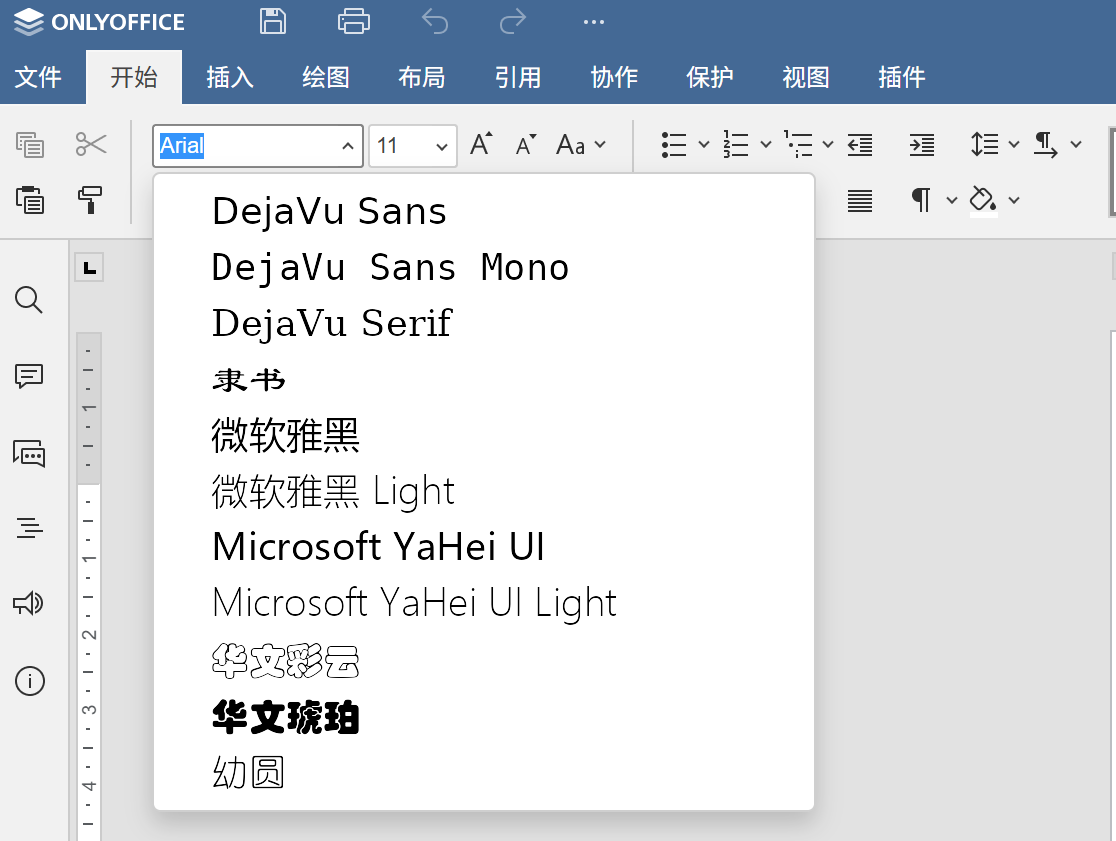Open the Headings navigation icon
The height and width of the screenshot is (841, 1116).
point(30,528)
